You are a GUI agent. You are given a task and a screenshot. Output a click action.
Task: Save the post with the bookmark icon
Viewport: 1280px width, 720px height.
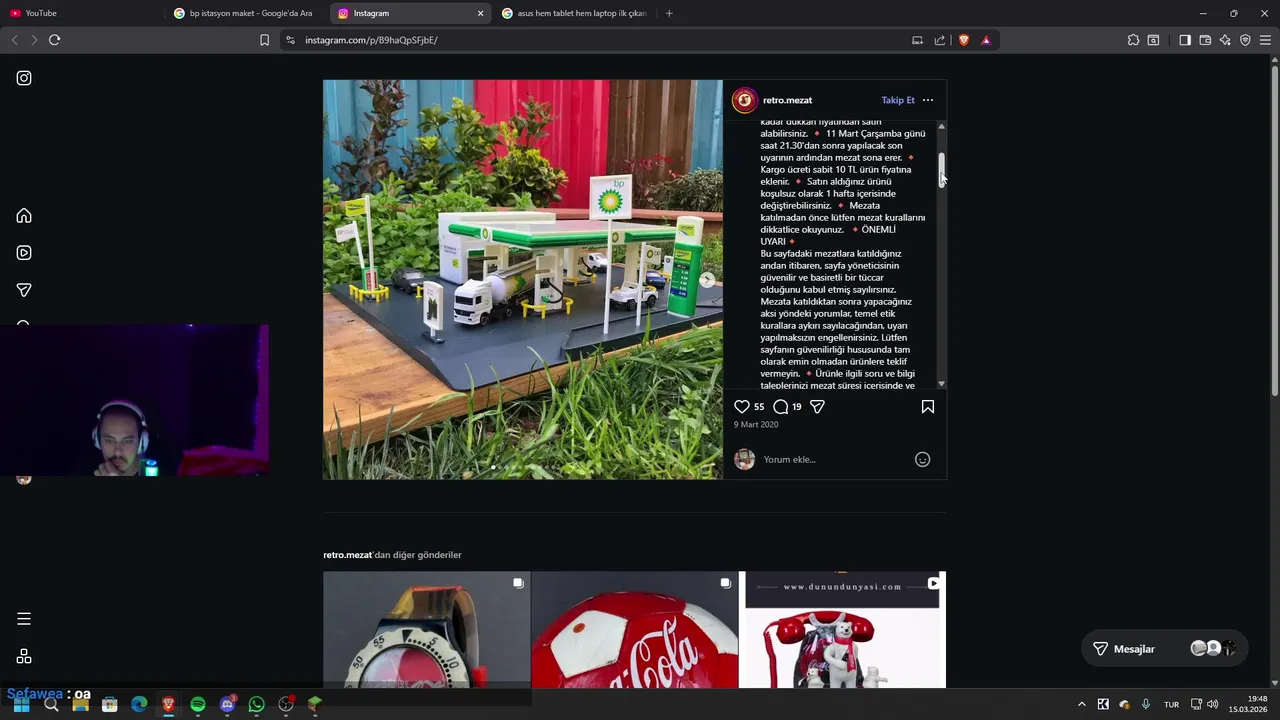click(x=928, y=407)
